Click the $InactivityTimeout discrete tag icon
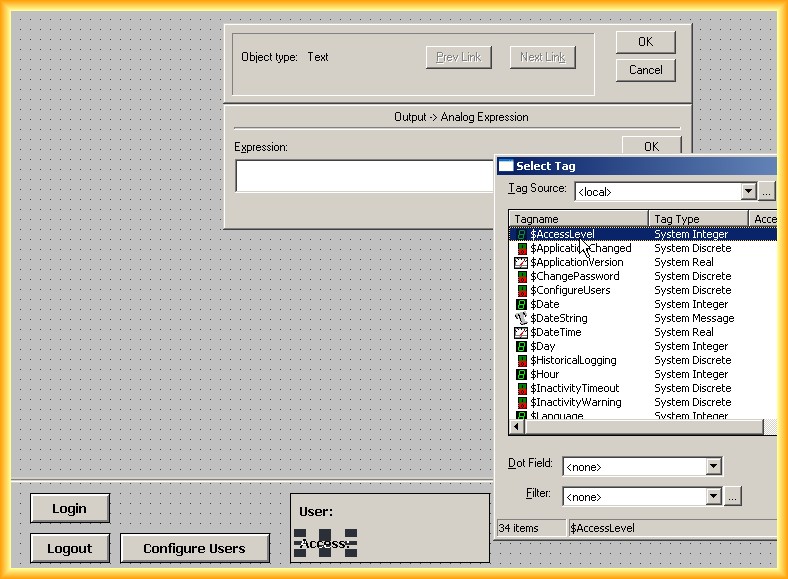The width and height of the screenshot is (788, 579). (521, 388)
